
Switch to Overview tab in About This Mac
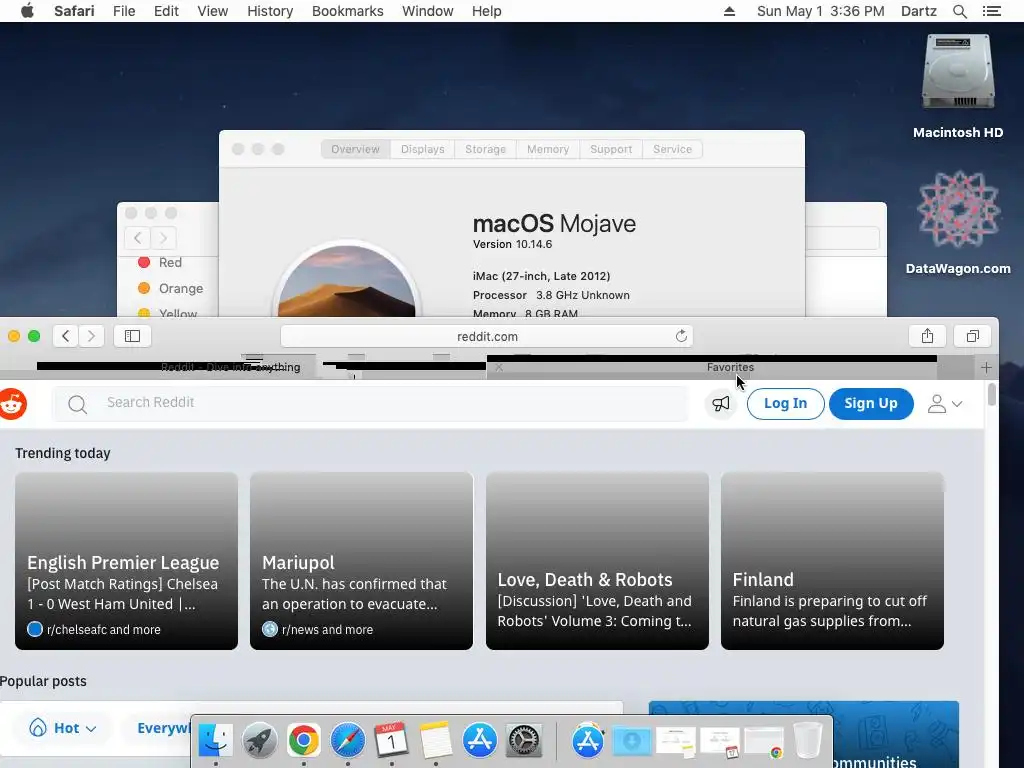click(355, 149)
